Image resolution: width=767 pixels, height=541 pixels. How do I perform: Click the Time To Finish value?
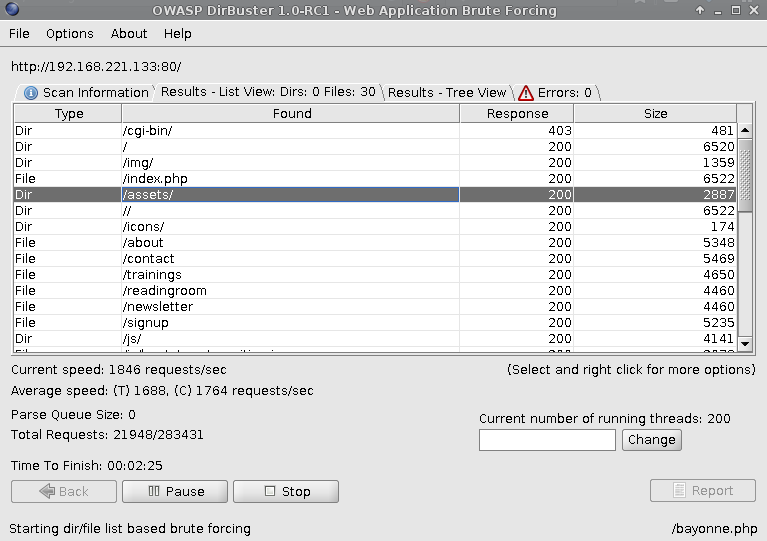click(135, 465)
